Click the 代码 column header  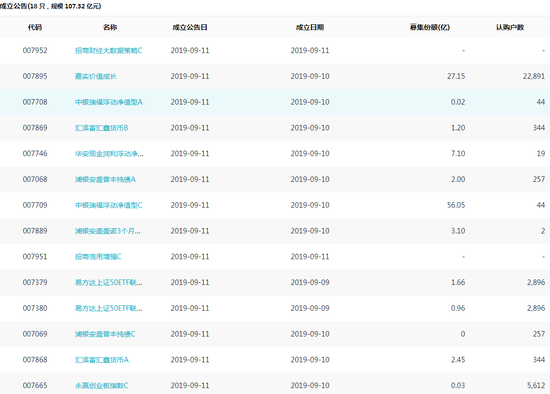pyautogui.click(x=35, y=27)
